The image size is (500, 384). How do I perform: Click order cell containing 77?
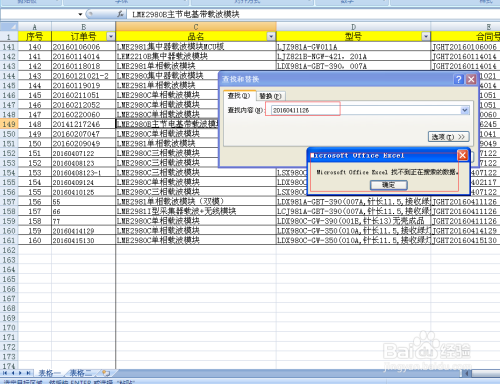point(84,221)
